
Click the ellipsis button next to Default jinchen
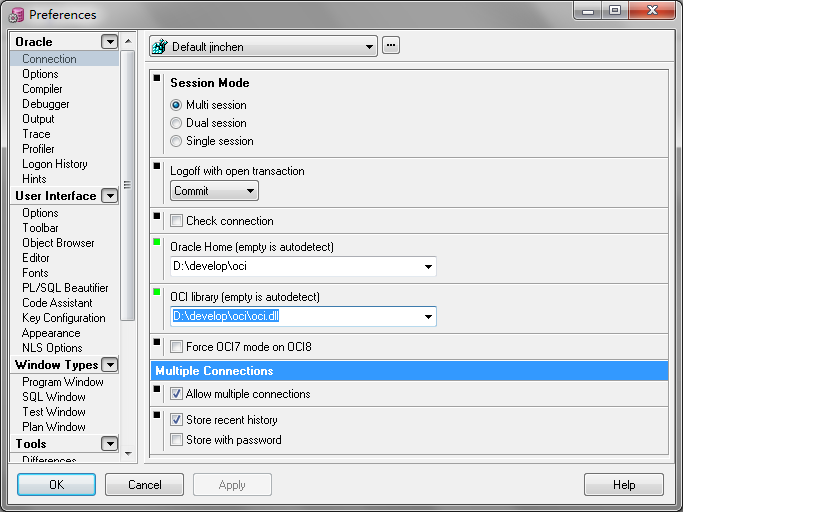coord(391,45)
